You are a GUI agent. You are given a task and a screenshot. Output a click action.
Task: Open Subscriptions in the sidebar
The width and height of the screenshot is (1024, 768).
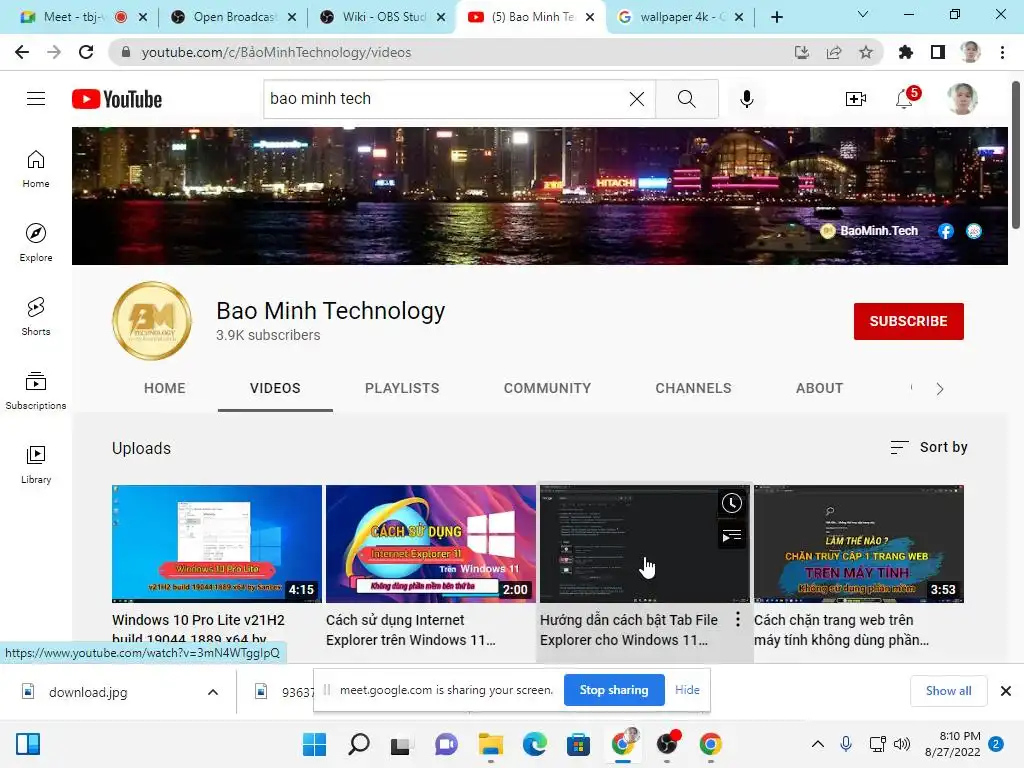[x=36, y=391]
